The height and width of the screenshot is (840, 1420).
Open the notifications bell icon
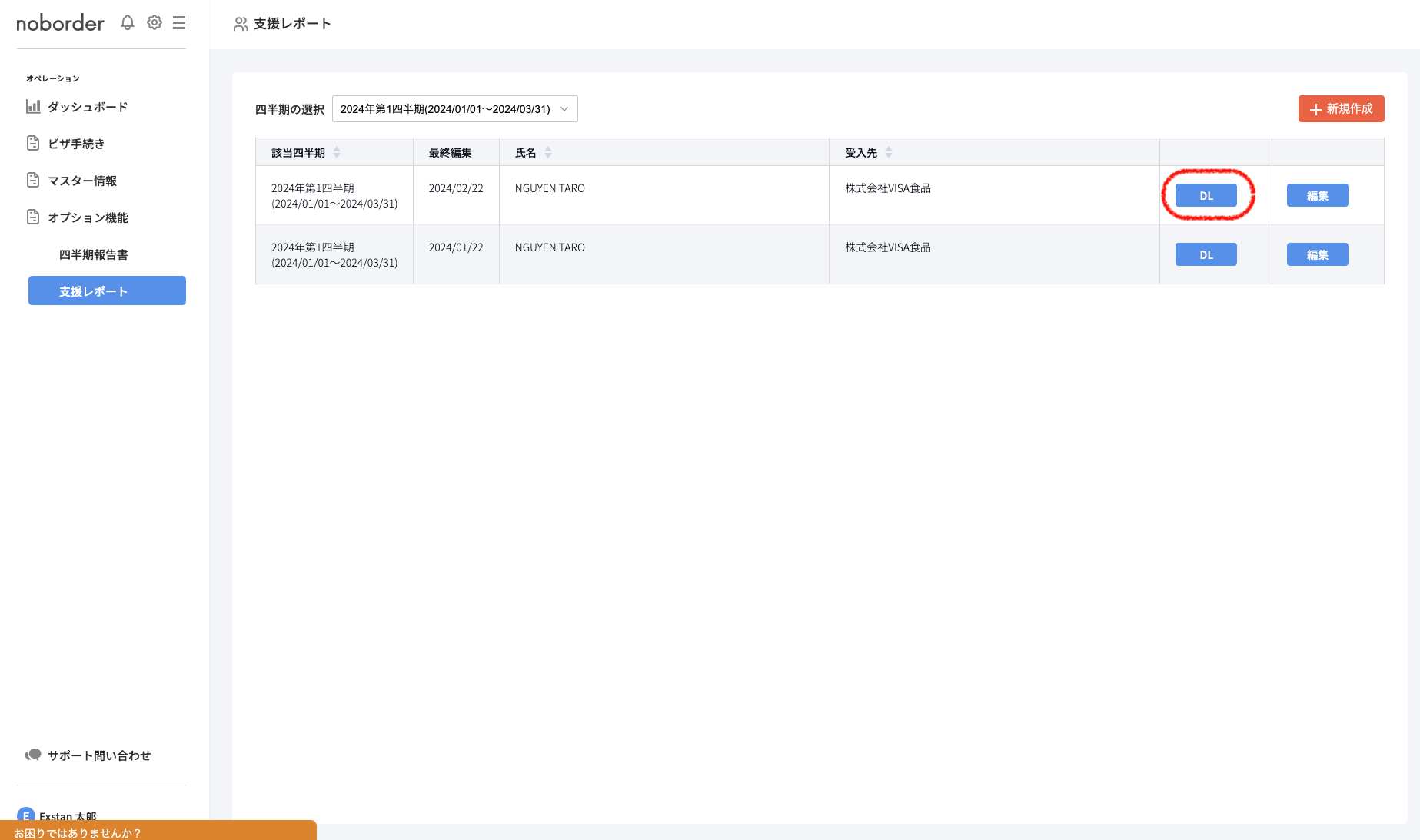pyautogui.click(x=128, y=23)
